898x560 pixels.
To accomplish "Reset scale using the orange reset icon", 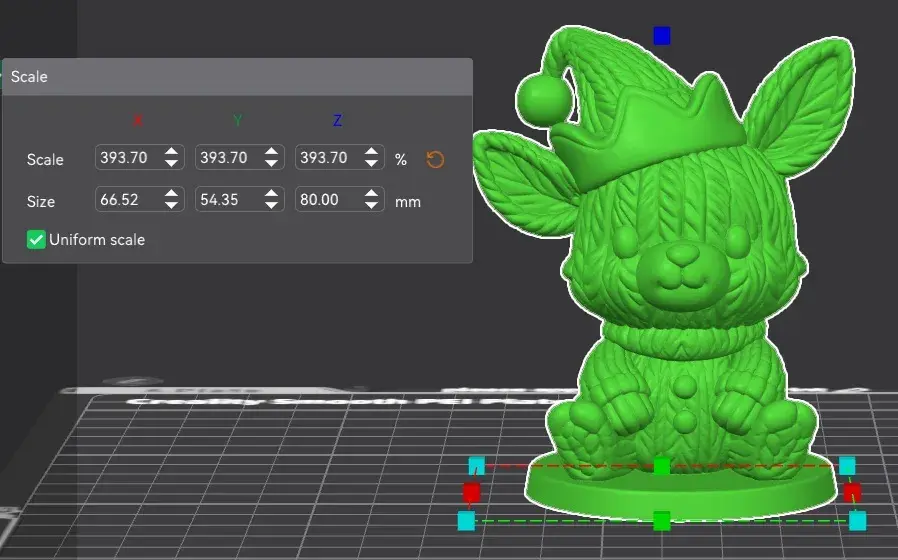I will tap(435, 159).
